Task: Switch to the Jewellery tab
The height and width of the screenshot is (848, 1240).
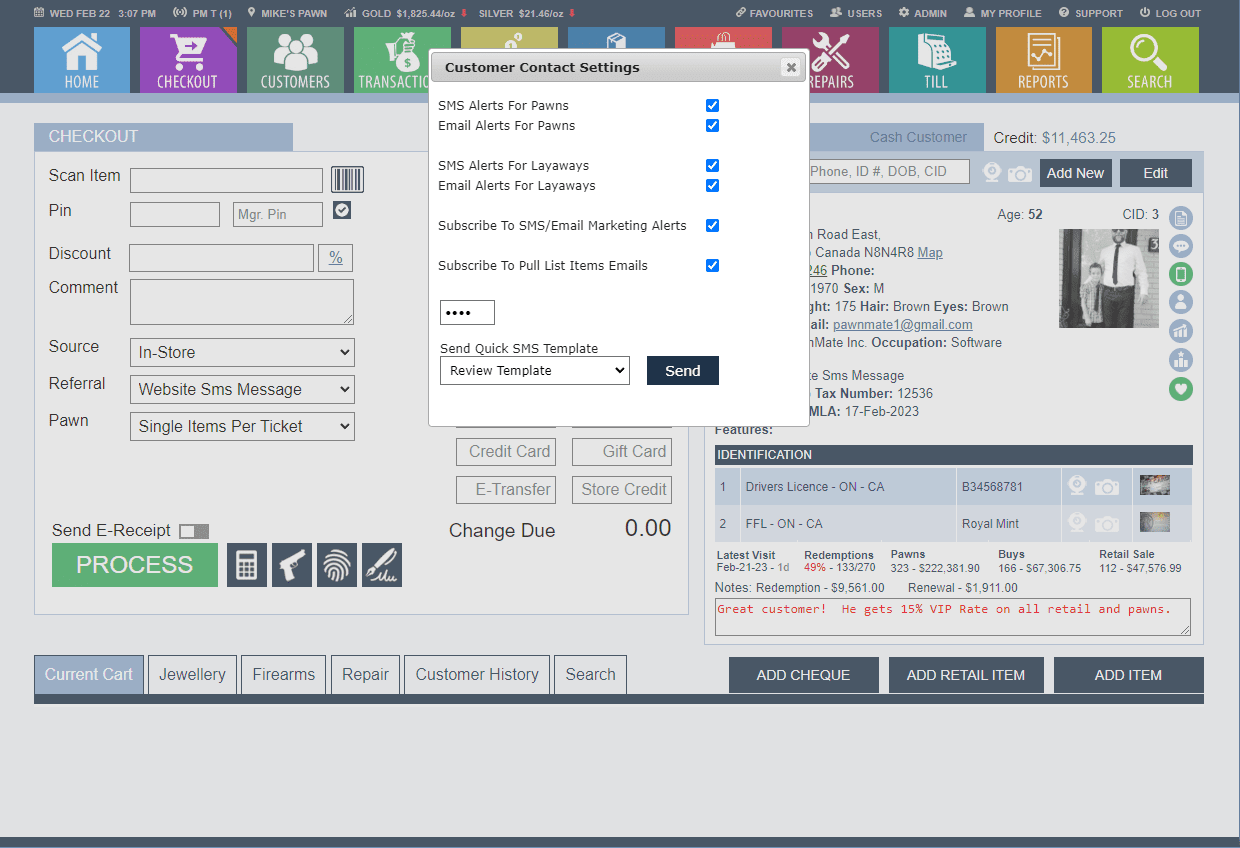Action: tap(192, 675)
